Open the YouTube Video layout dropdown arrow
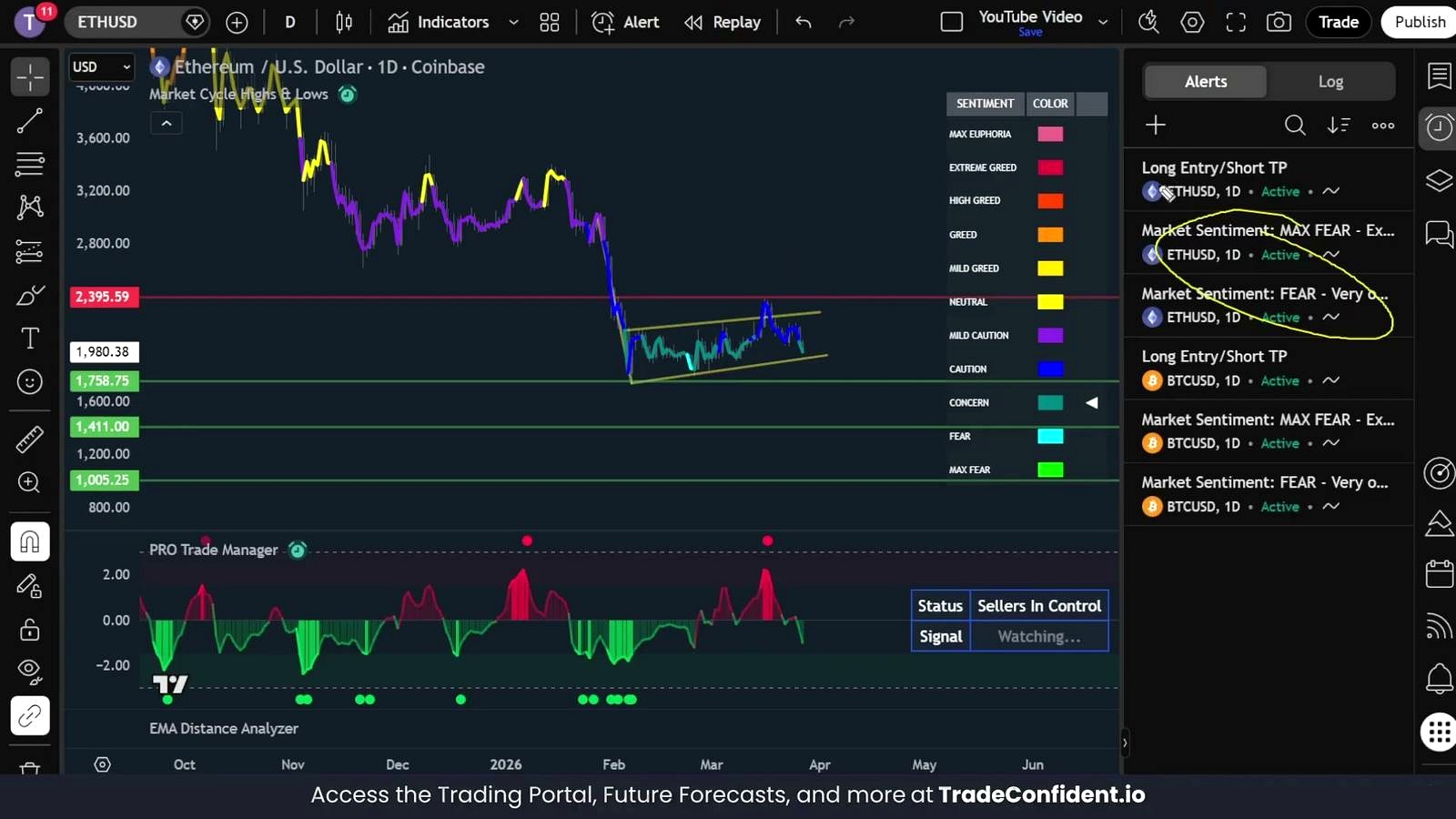The width and height of the screenshot is (1456, 819). [x=1103, y=22]
